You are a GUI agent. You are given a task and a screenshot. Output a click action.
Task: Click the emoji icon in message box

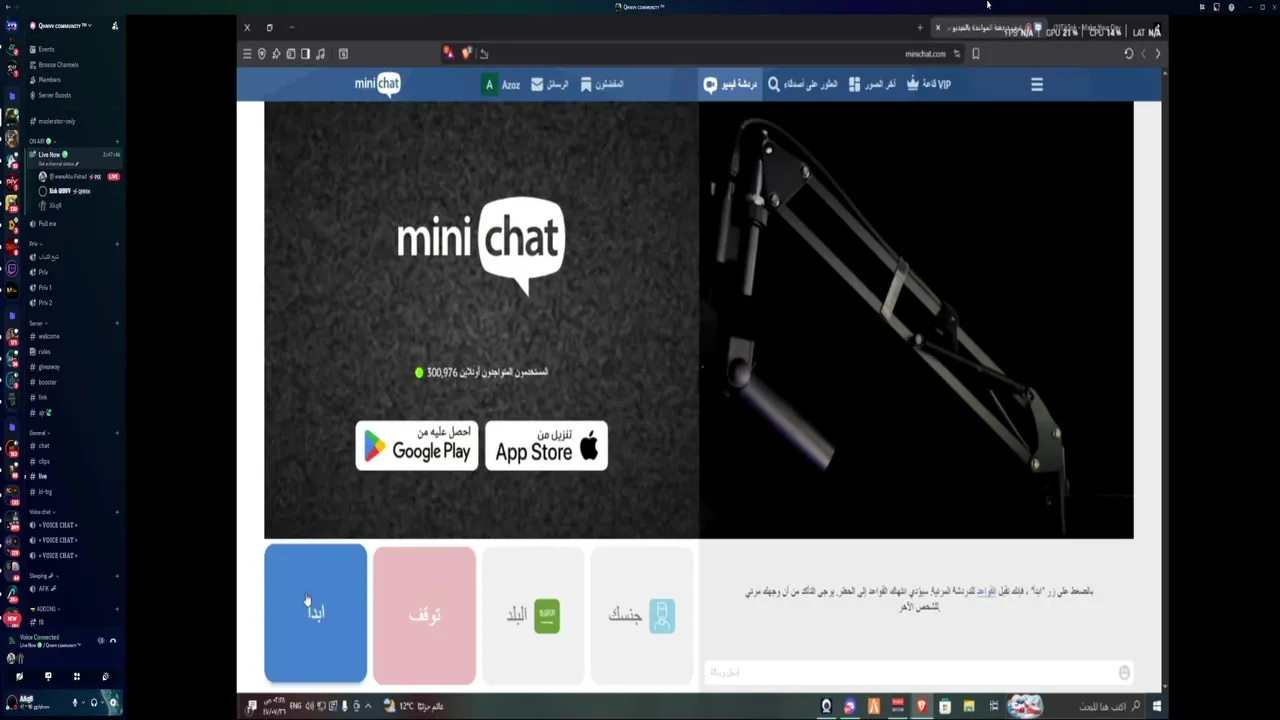coord(1124,673)
